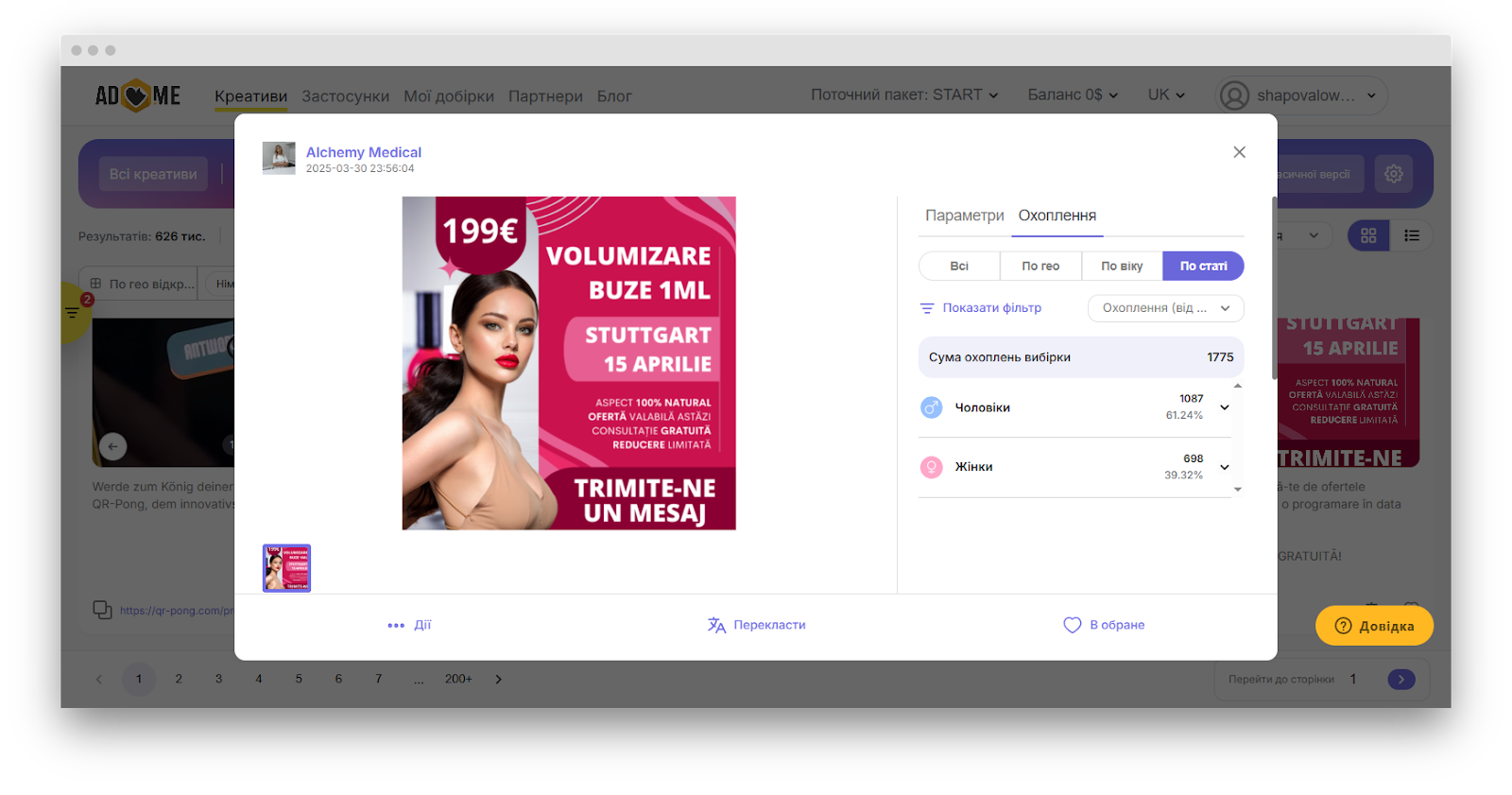Expand the Жінки row chevron

(x=1225, y=467)
